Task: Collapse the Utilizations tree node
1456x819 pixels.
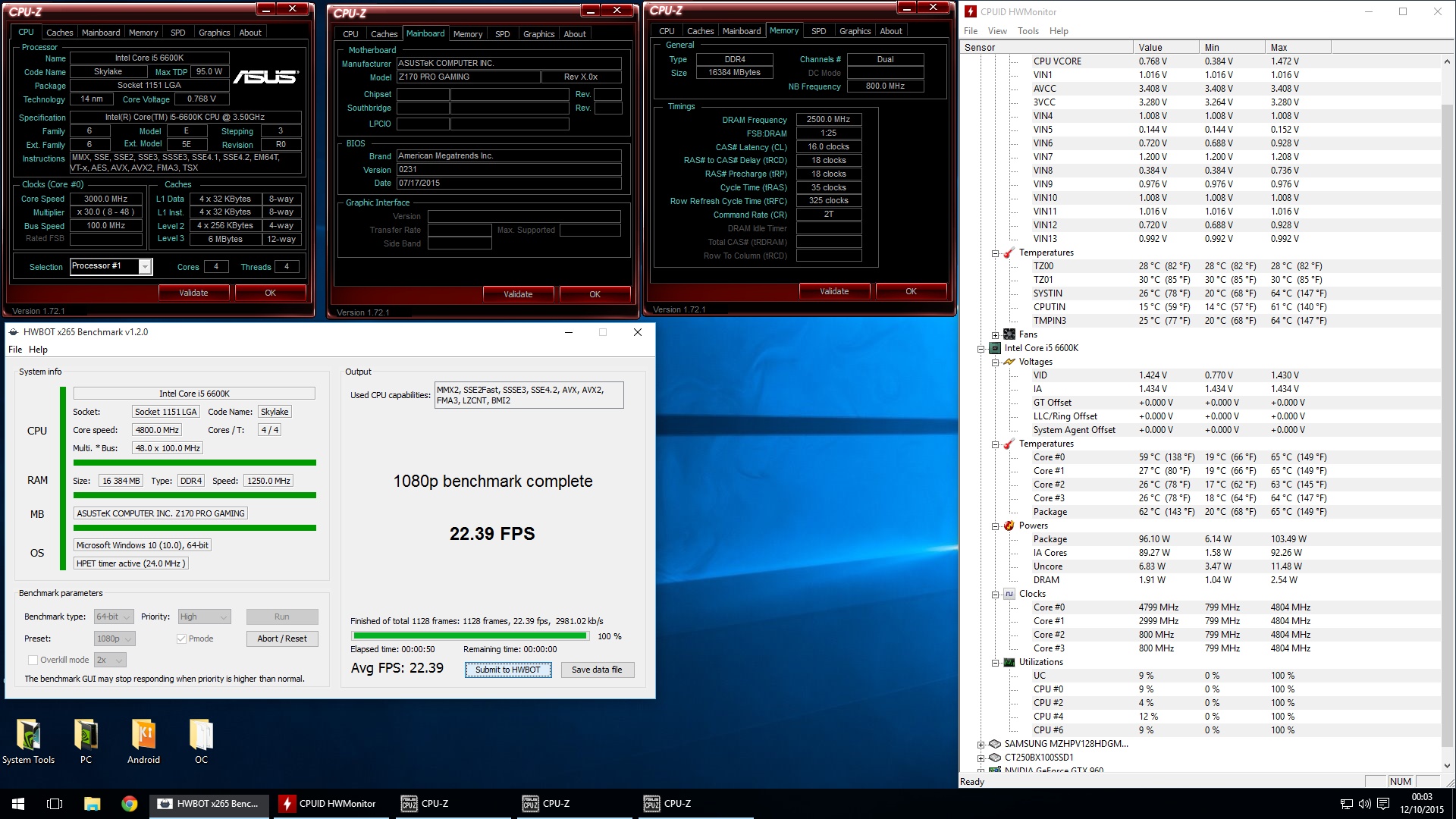Action: pos(995,663)
